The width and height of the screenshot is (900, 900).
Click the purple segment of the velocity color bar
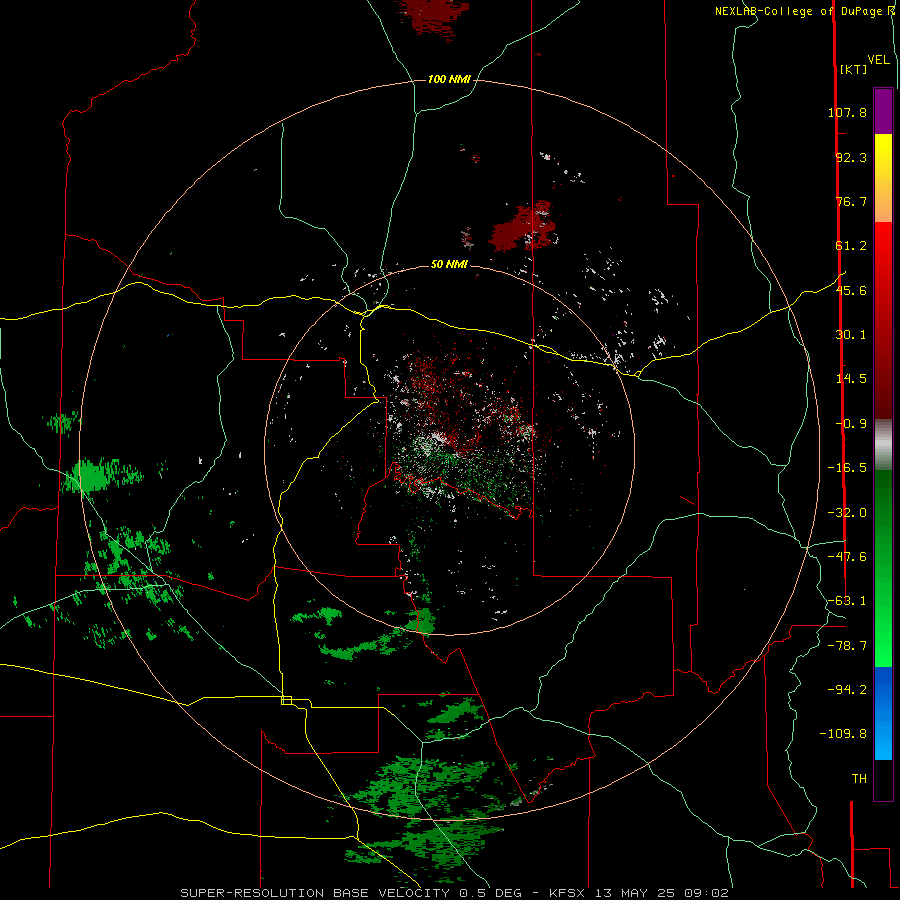click(x=883, y=111)
